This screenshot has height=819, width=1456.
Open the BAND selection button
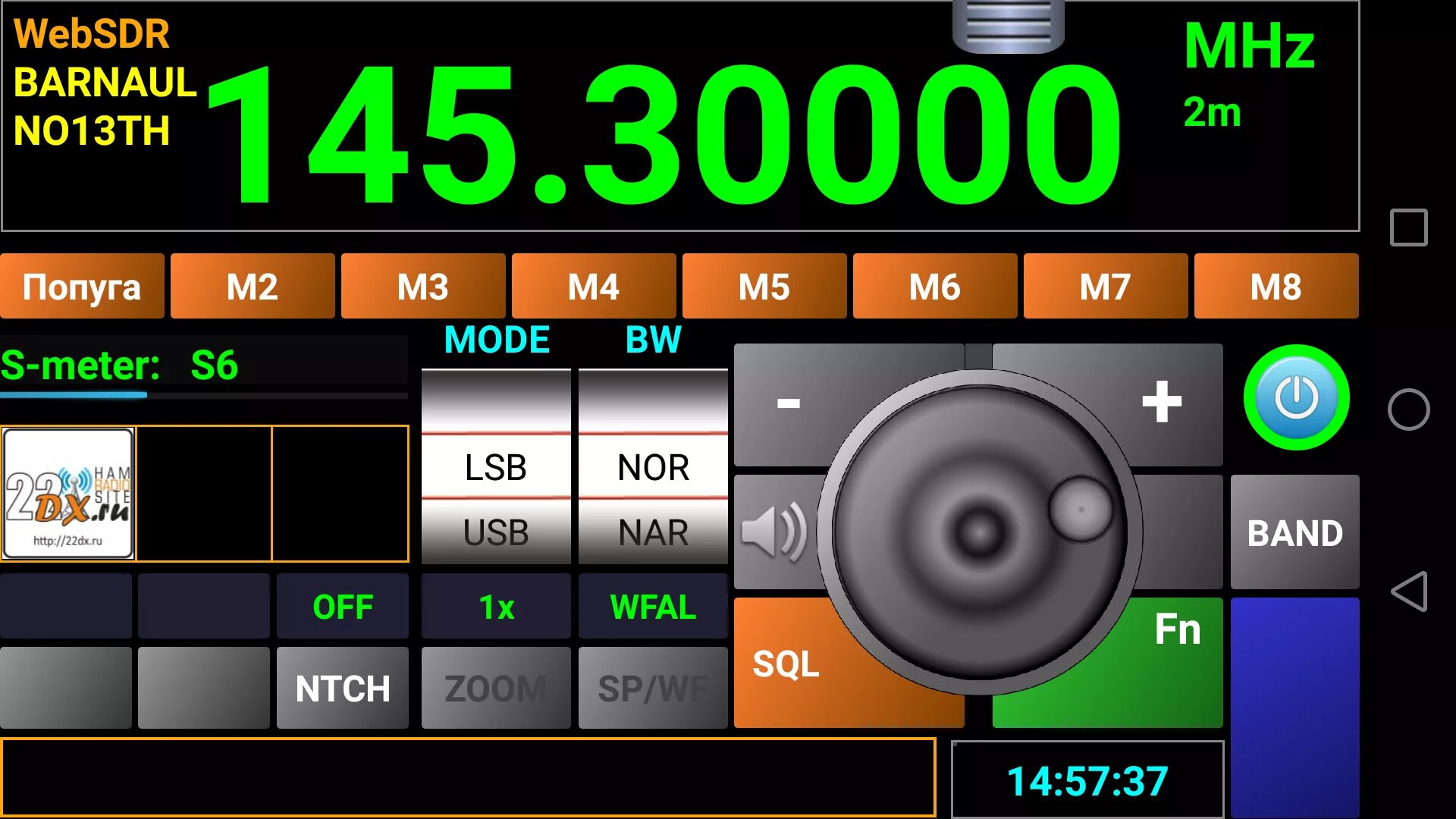click(1294, 532)
